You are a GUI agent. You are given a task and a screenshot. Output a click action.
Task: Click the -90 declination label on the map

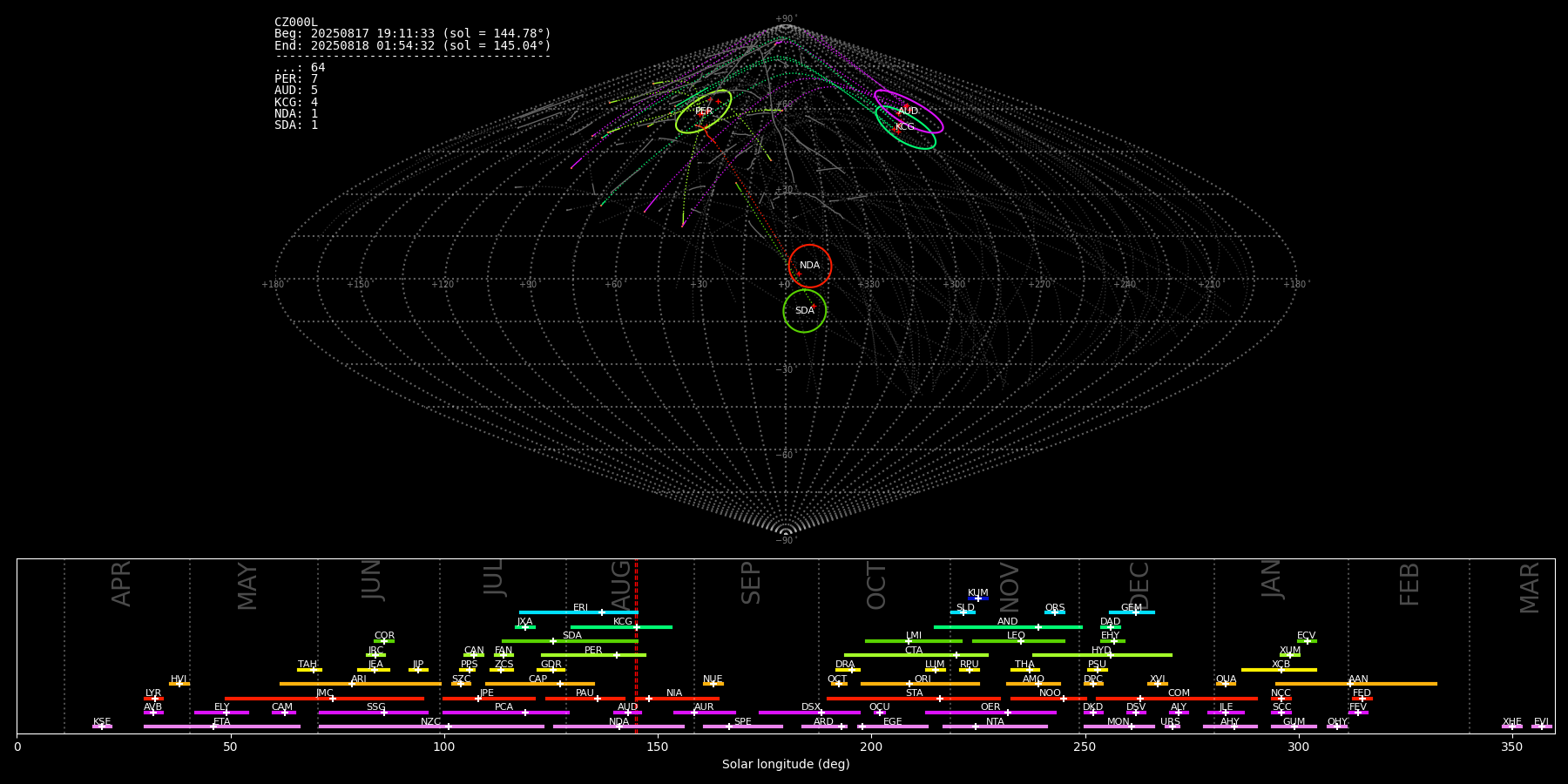click(x=785, y=541)
